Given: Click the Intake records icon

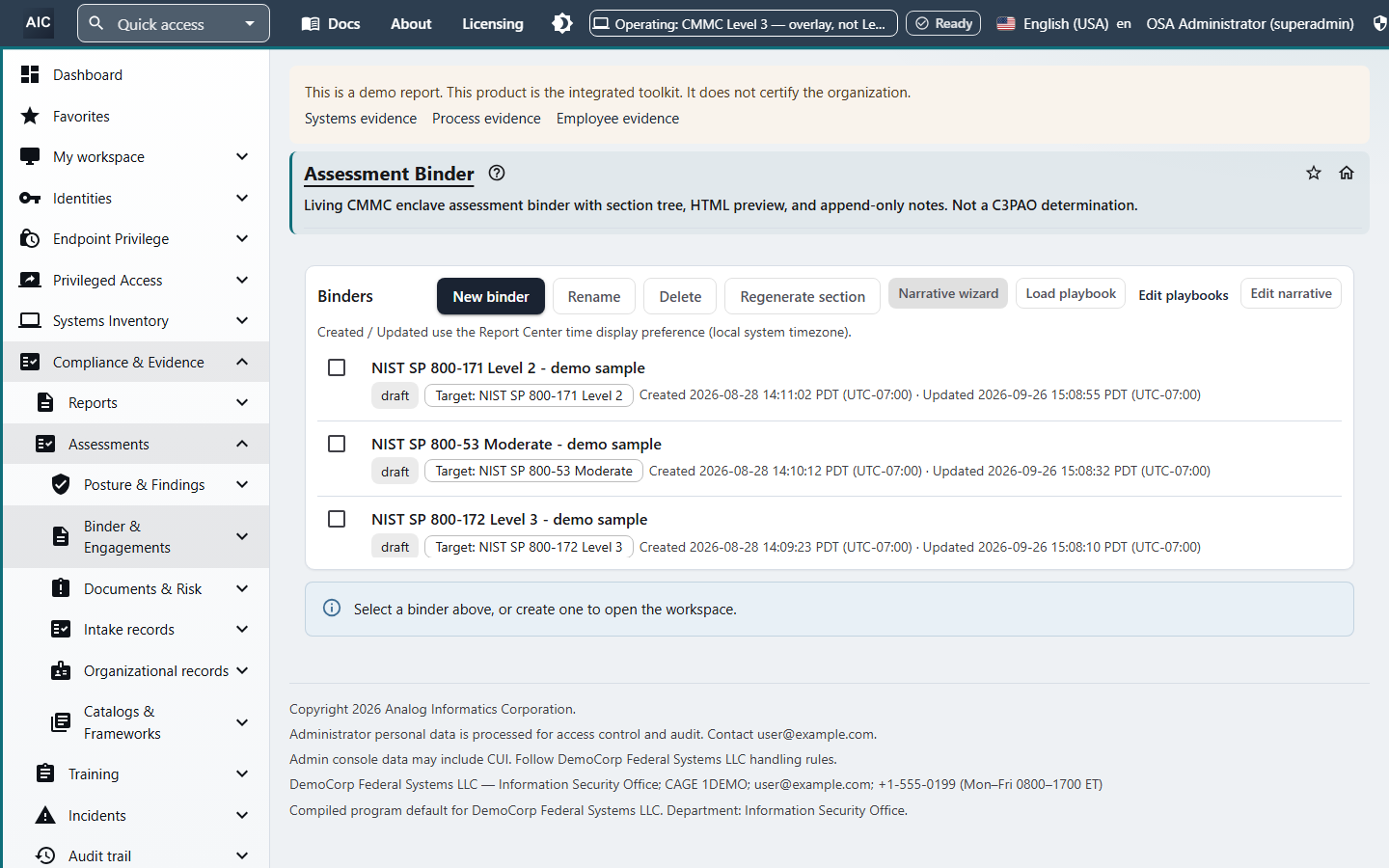Looking at the screenshot, I should tap(61, 629).
